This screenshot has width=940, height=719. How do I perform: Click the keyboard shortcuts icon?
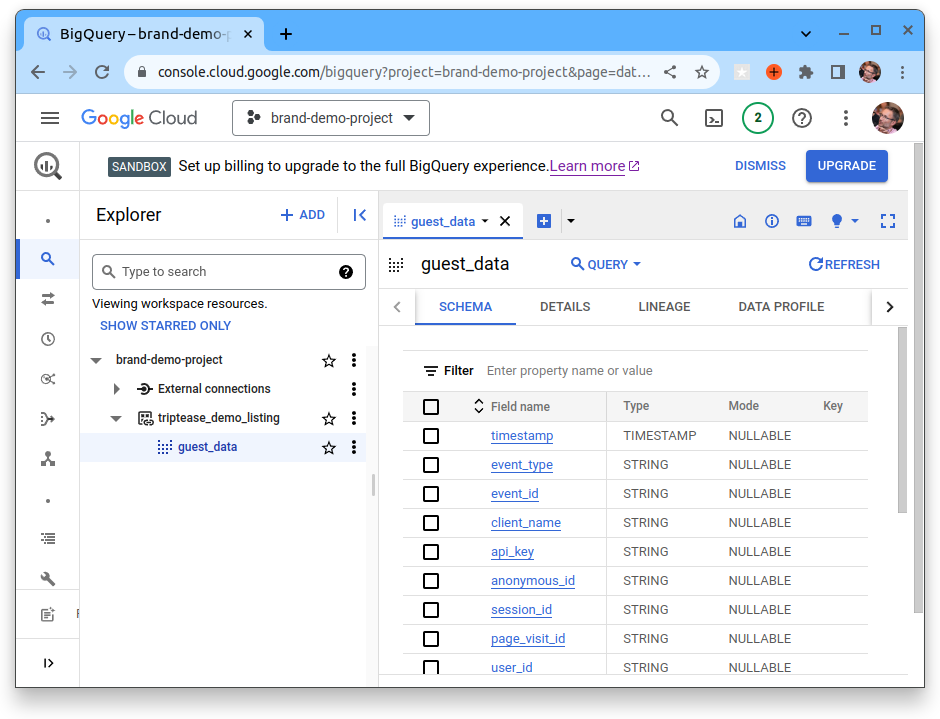coord(804,221)
